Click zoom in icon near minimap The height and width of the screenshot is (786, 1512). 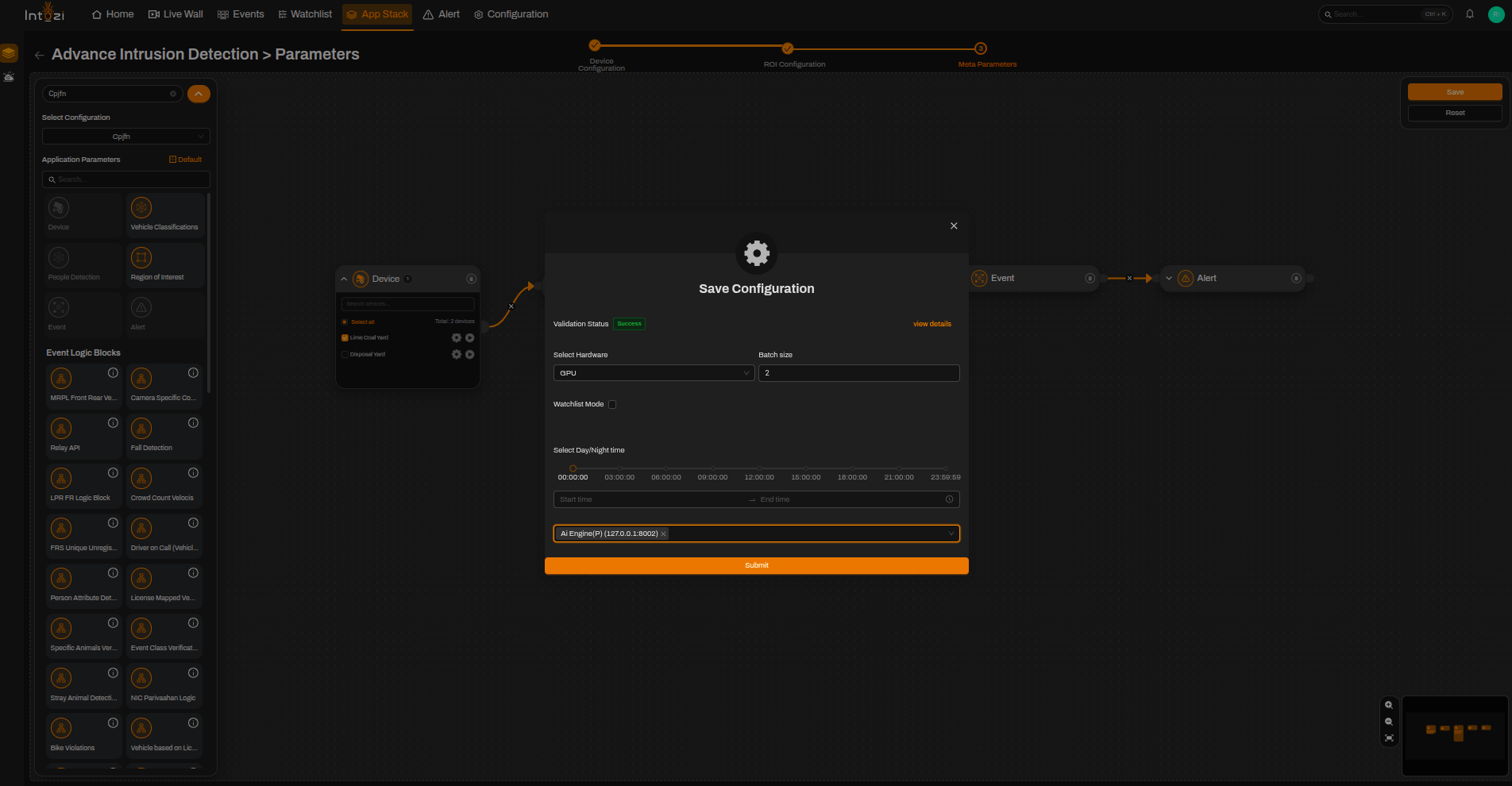pos(1389,705)
